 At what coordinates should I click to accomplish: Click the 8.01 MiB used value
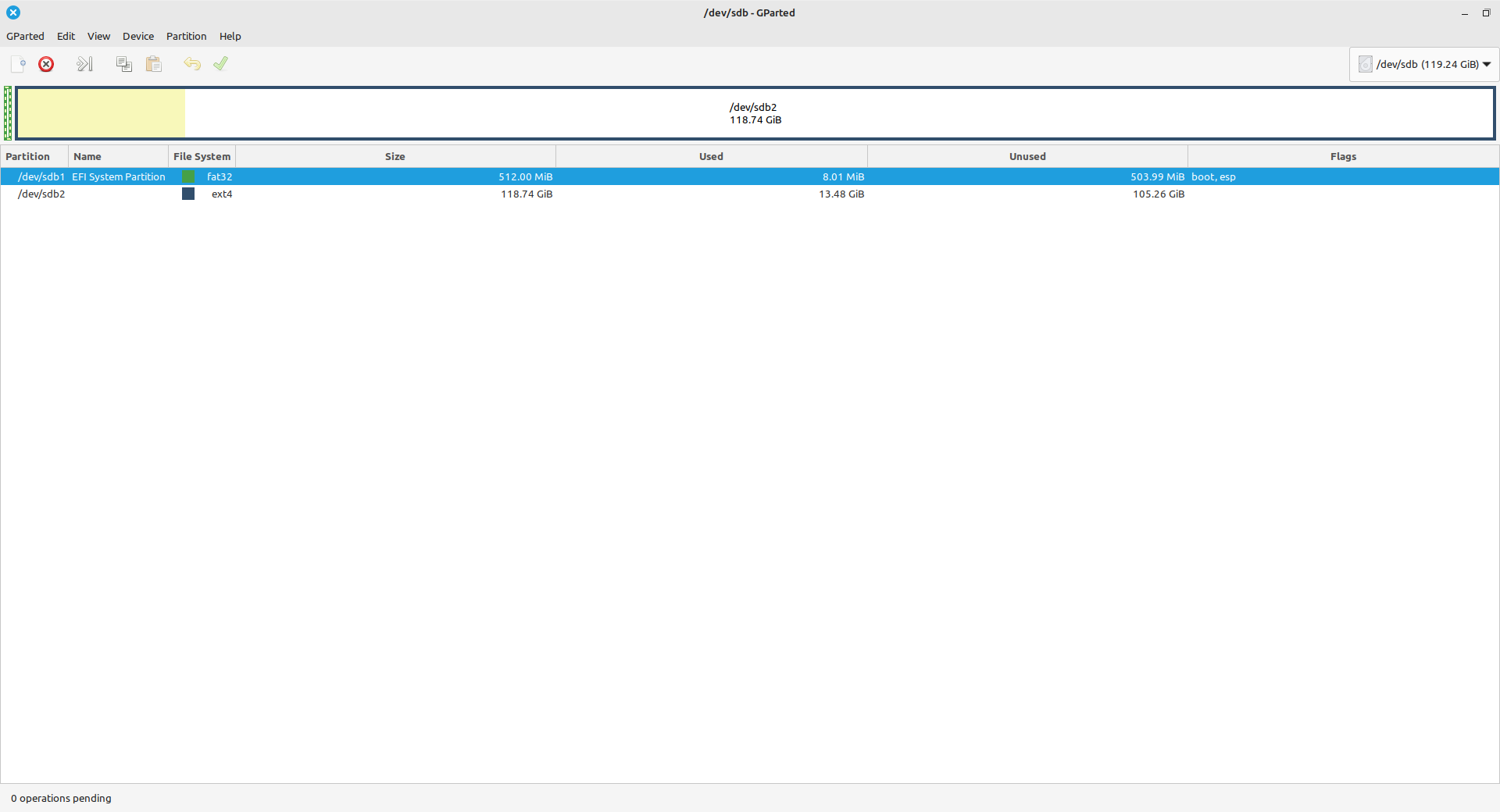[843, 176]
